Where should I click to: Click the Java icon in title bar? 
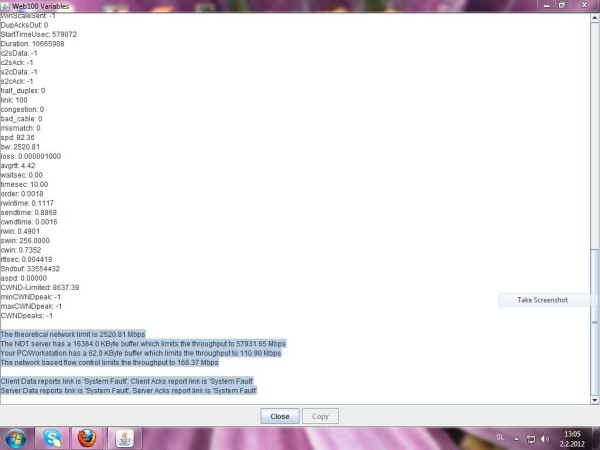[x=5, y=5]
